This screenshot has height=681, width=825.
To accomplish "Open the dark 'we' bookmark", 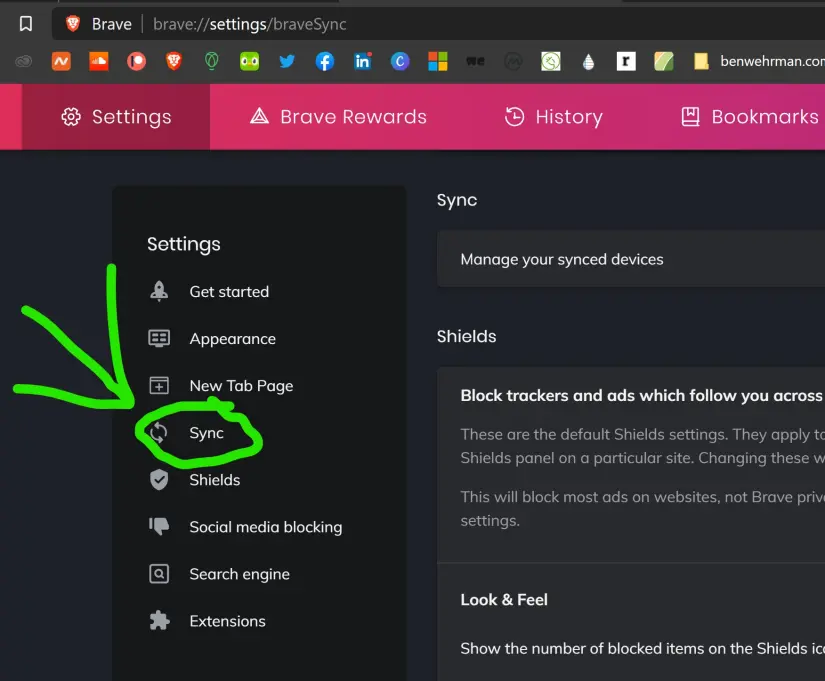I will pyautogui.click(x=475, y=62).
